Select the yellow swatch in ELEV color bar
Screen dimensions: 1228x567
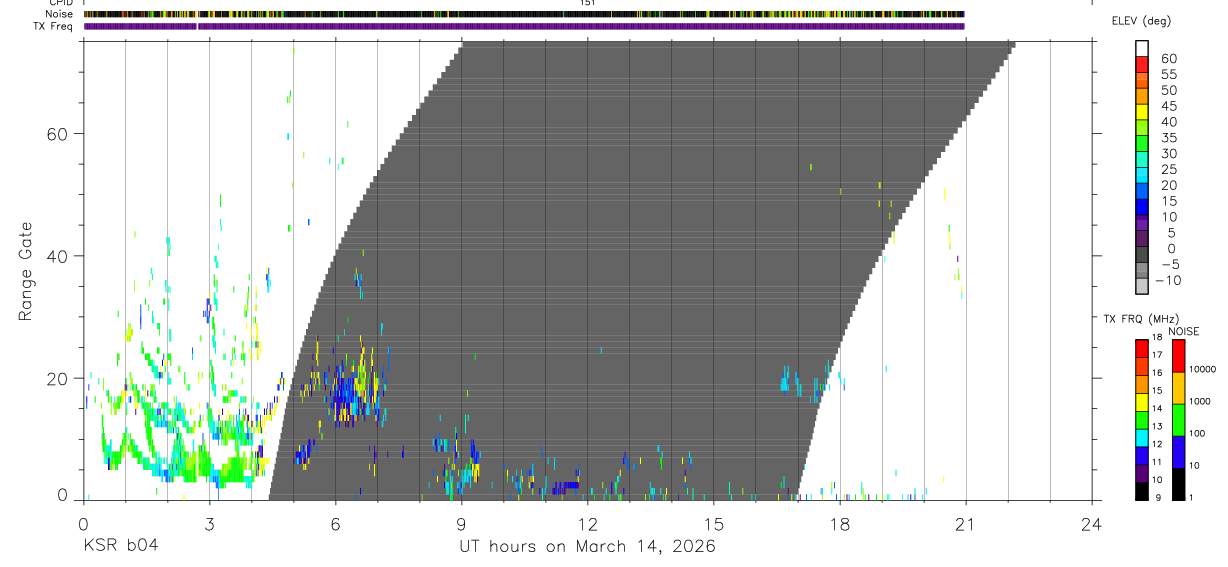(x=1142, y=112)
